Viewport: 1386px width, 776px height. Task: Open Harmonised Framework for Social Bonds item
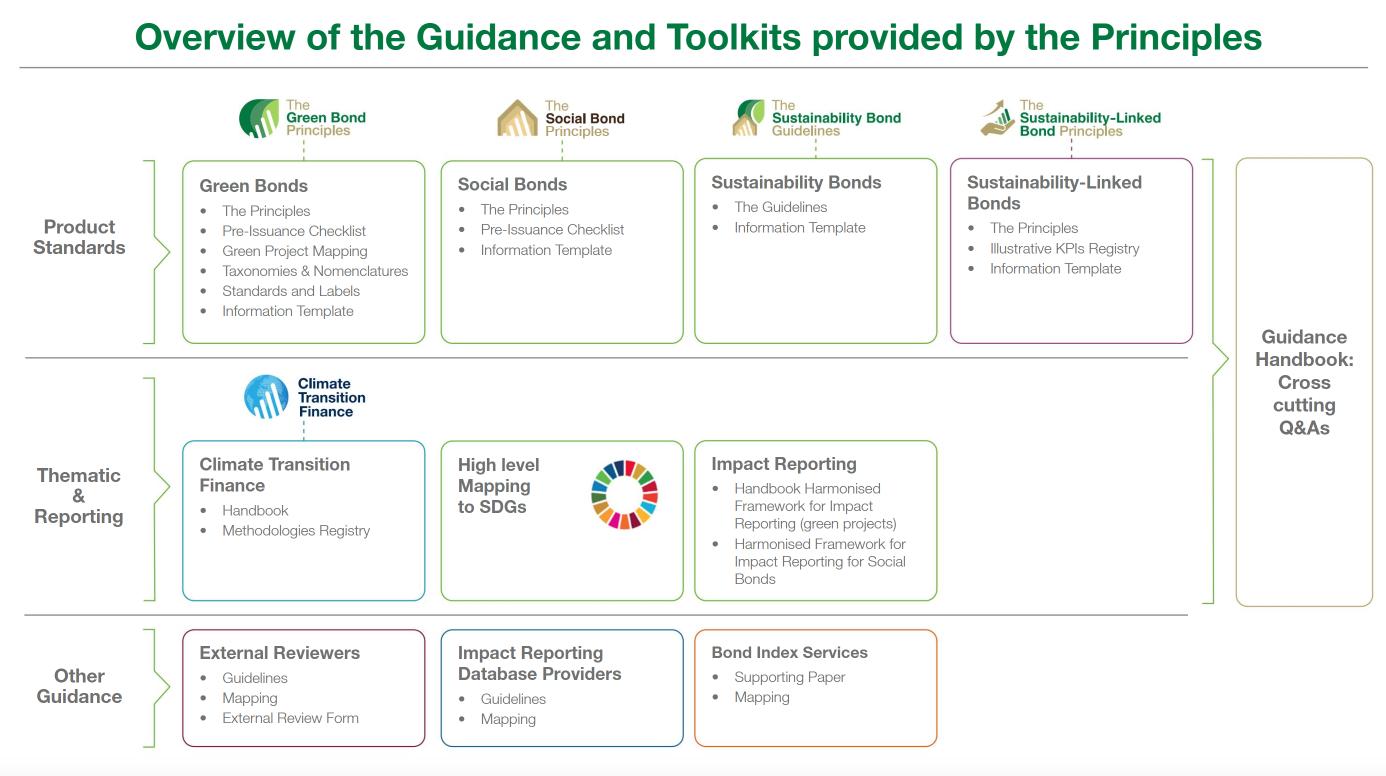click(x=819, y=561)
